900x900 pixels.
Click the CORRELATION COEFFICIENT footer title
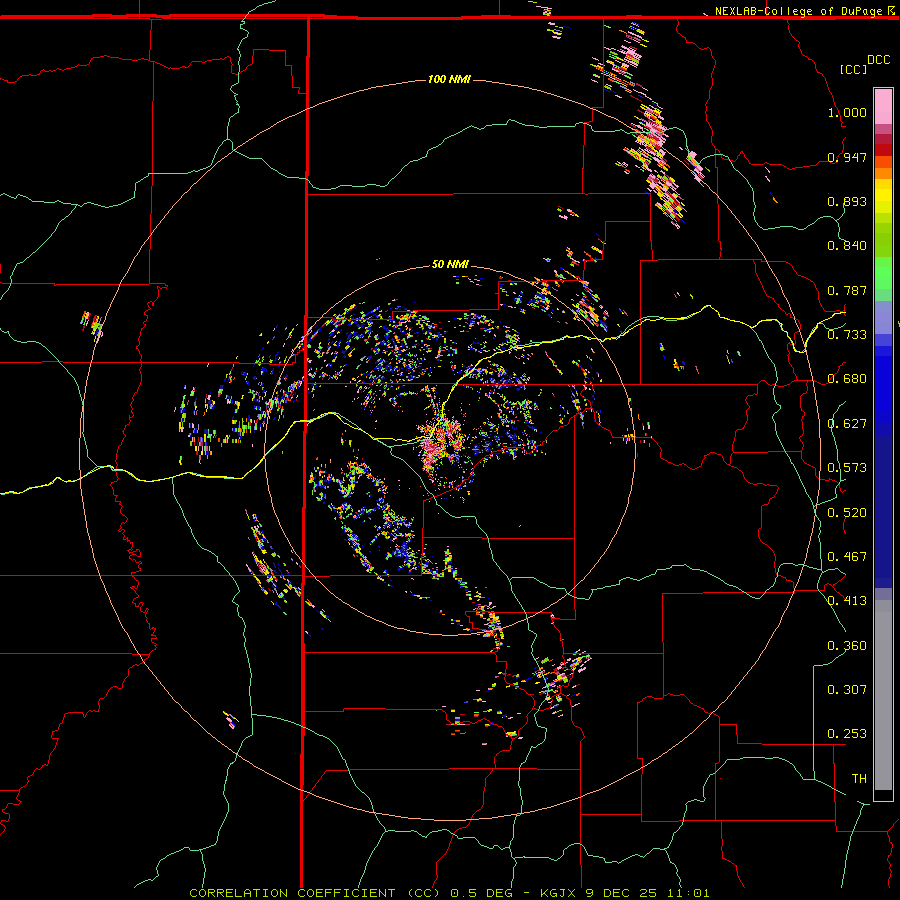(292, 893)
